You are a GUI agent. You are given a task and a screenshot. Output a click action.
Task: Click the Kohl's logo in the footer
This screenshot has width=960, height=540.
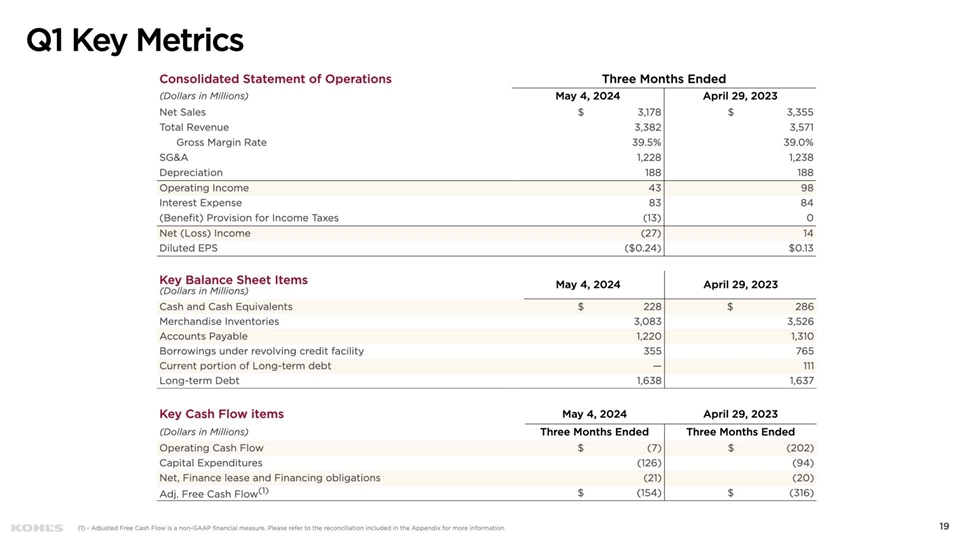36,527
